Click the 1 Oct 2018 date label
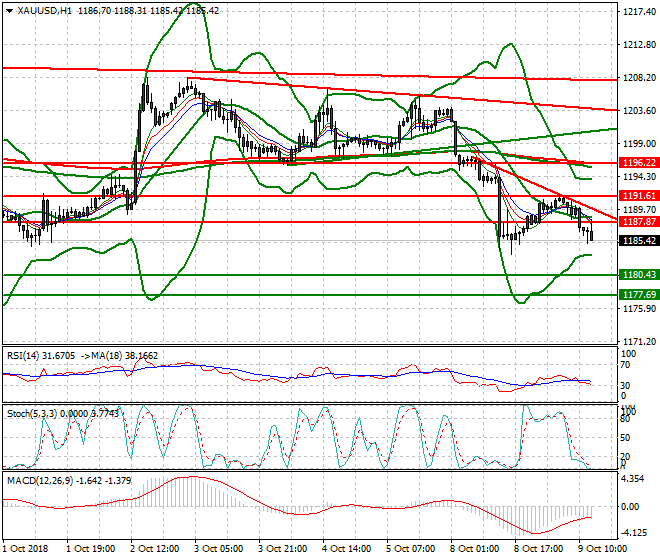The height and width of the screenshot is (560, 660). [x=24, y=549]
